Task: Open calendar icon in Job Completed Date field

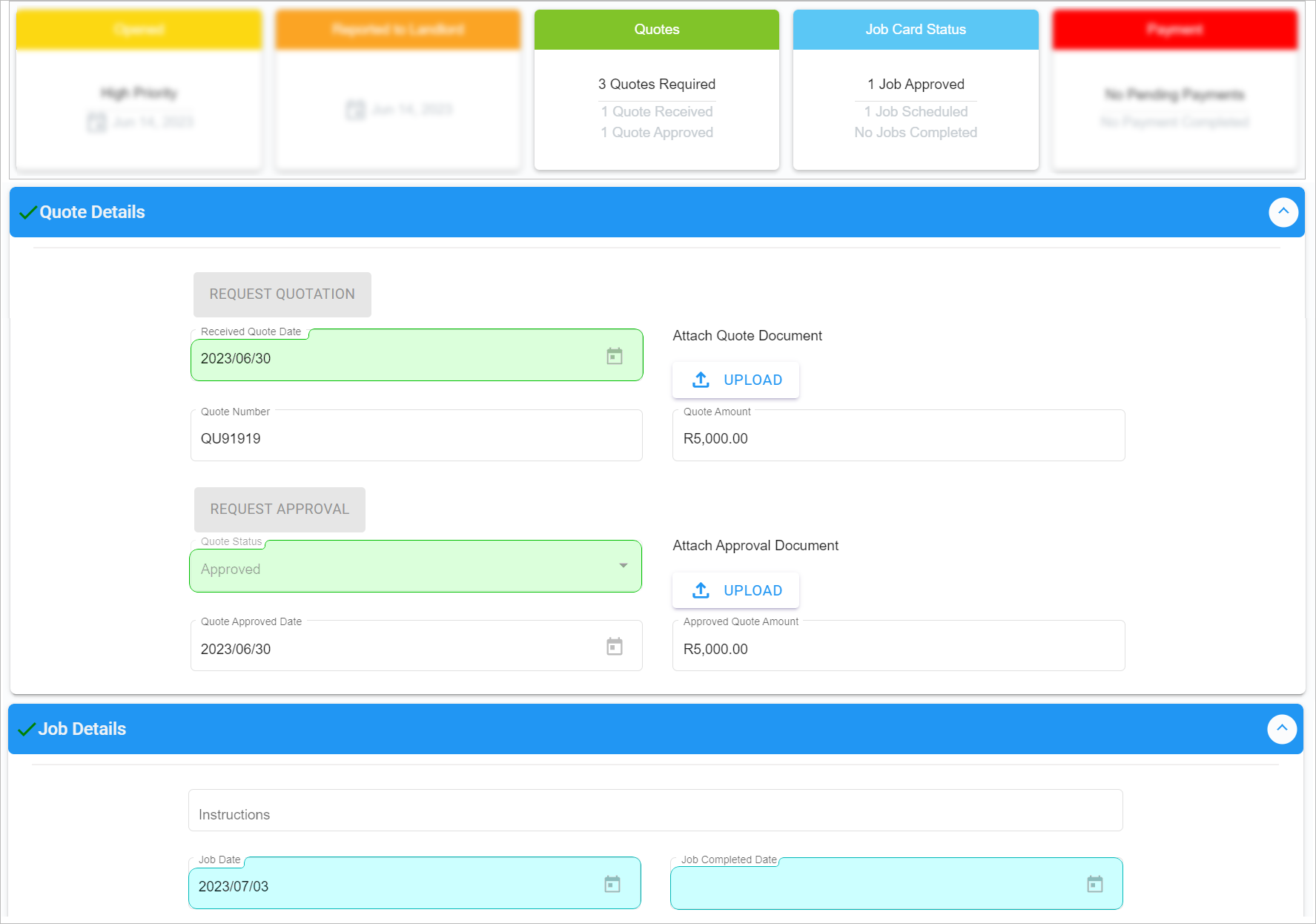Action: click(x=1095, y=884)
